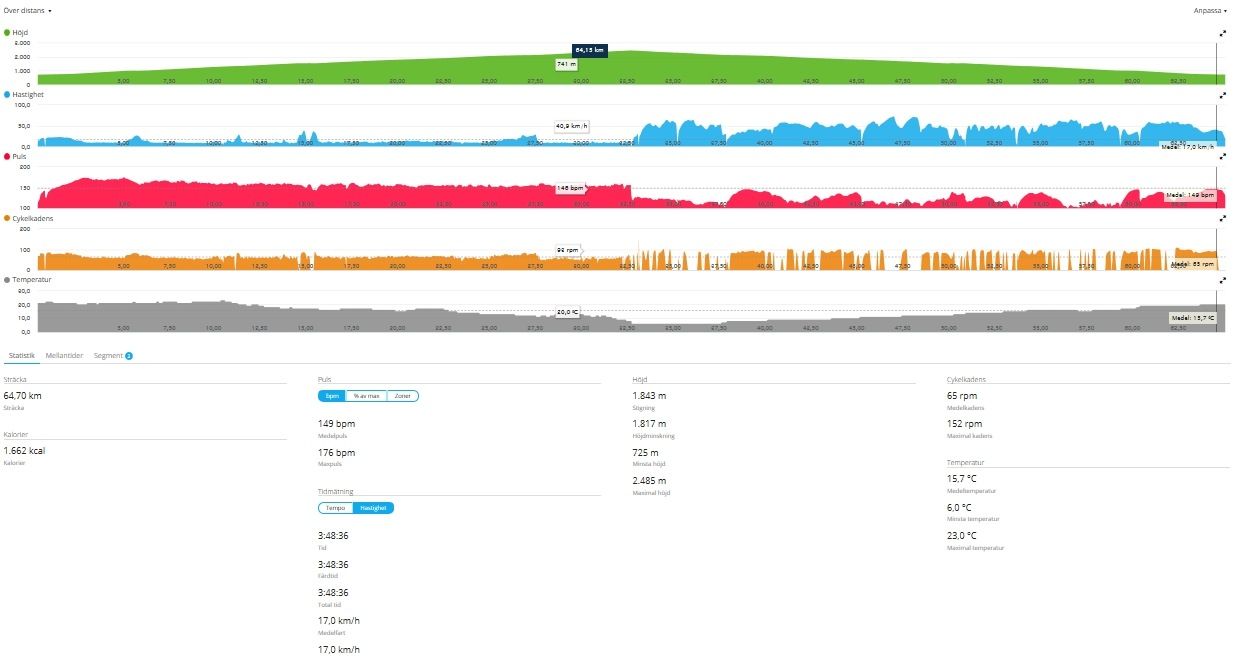Click the orange Cykelkadens legend dot
This screenshot has height=657, width=1241.
pyautogui.click(x=7, y=218)
